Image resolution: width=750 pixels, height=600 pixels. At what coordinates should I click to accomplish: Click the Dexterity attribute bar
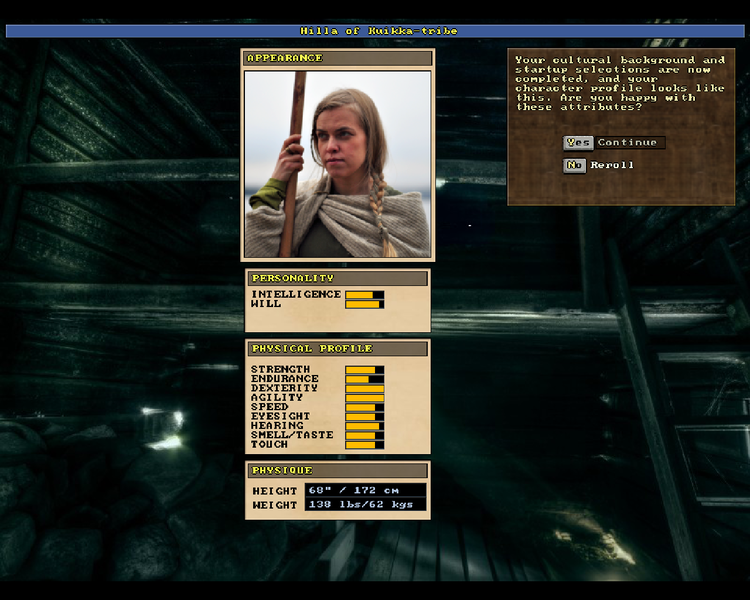[x=364, y=389]
